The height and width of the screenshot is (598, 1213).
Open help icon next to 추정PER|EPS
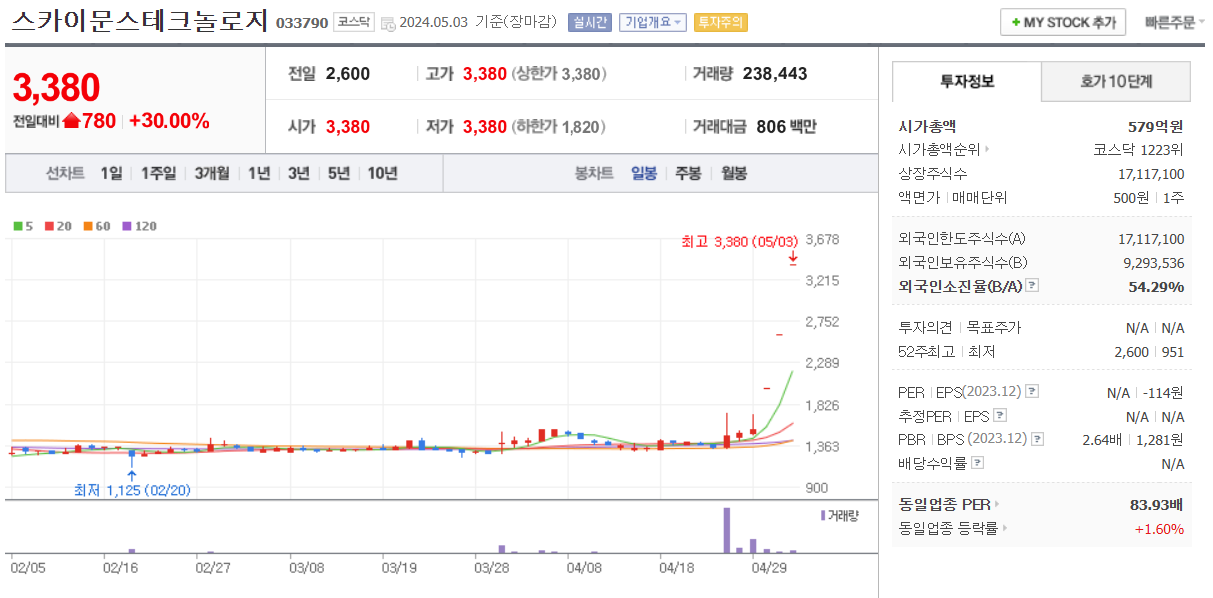click(1000, 416)
